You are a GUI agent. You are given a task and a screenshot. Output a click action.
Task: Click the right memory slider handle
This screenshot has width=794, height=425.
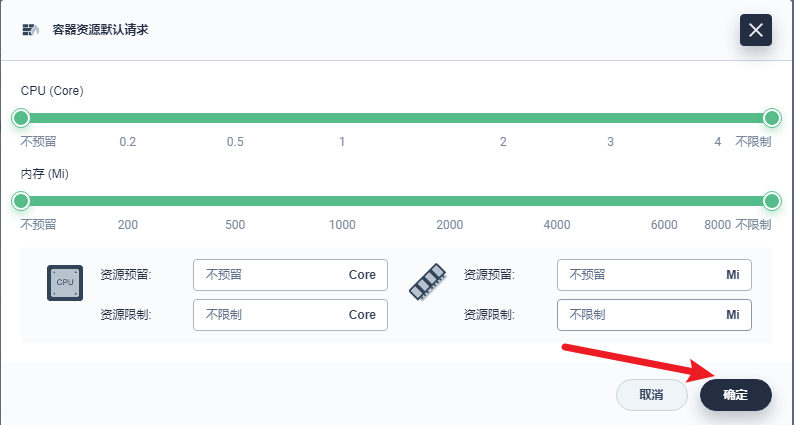click(772, 201)
